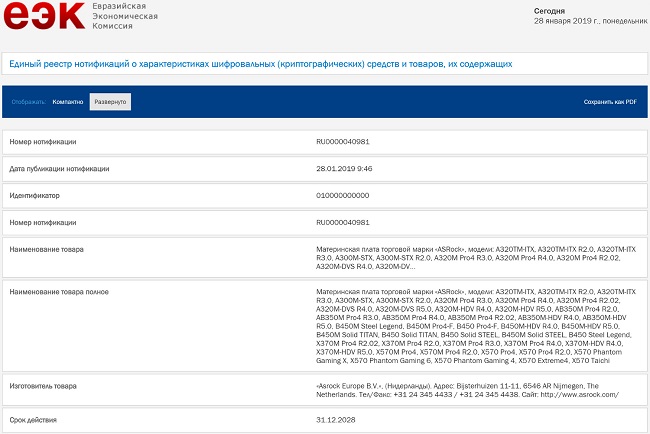This screenshot has height=434, width=650.
Task: Click the Asrock Europe B.V. manufacturer address
Action: [x=468, y=390]
